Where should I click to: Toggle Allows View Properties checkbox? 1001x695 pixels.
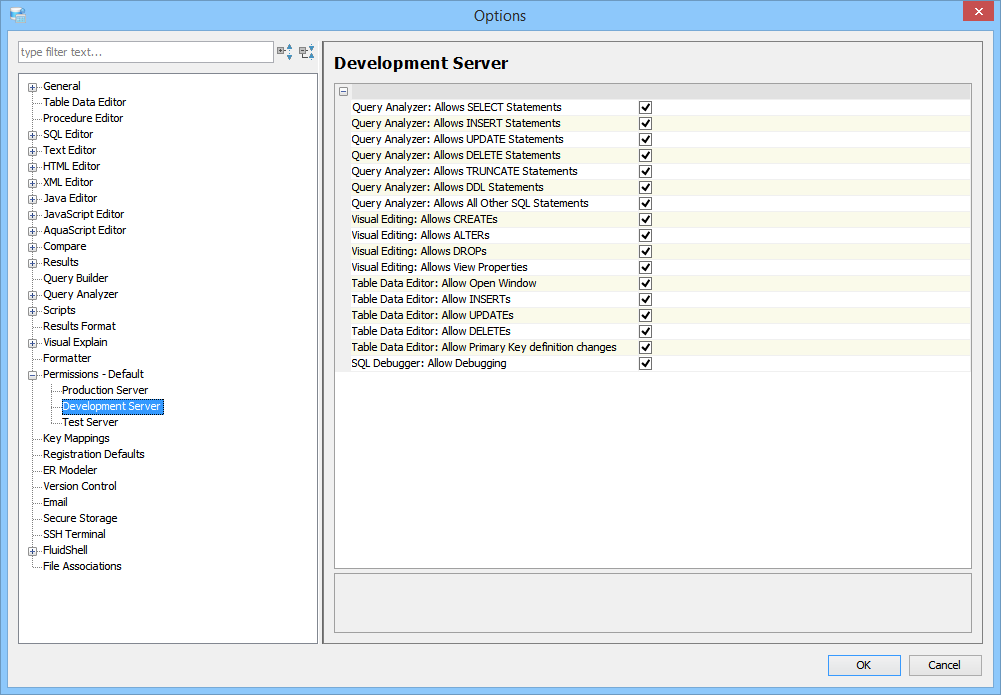tap(645, 267)
